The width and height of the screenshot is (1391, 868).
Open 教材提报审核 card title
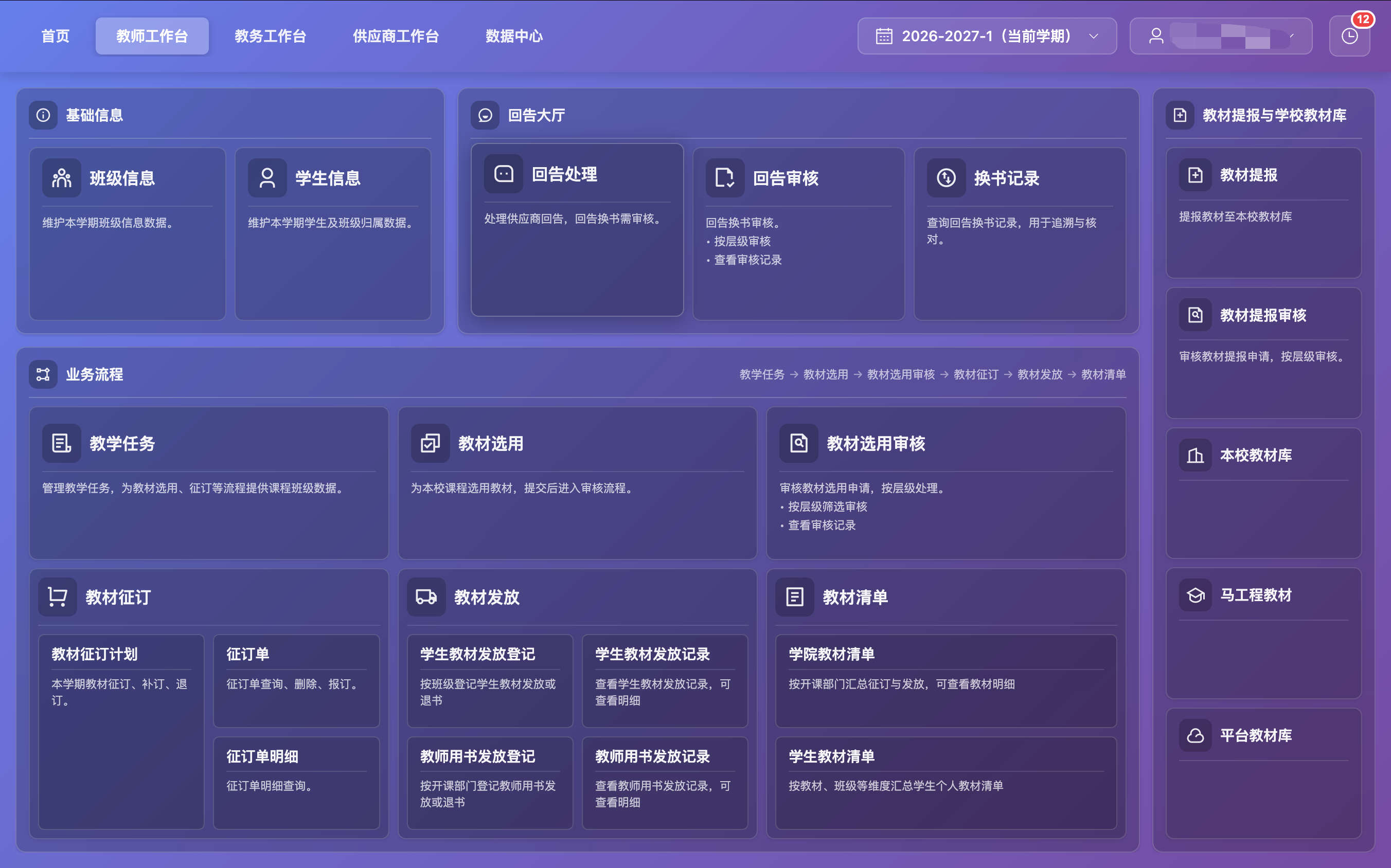point(1263,315)
